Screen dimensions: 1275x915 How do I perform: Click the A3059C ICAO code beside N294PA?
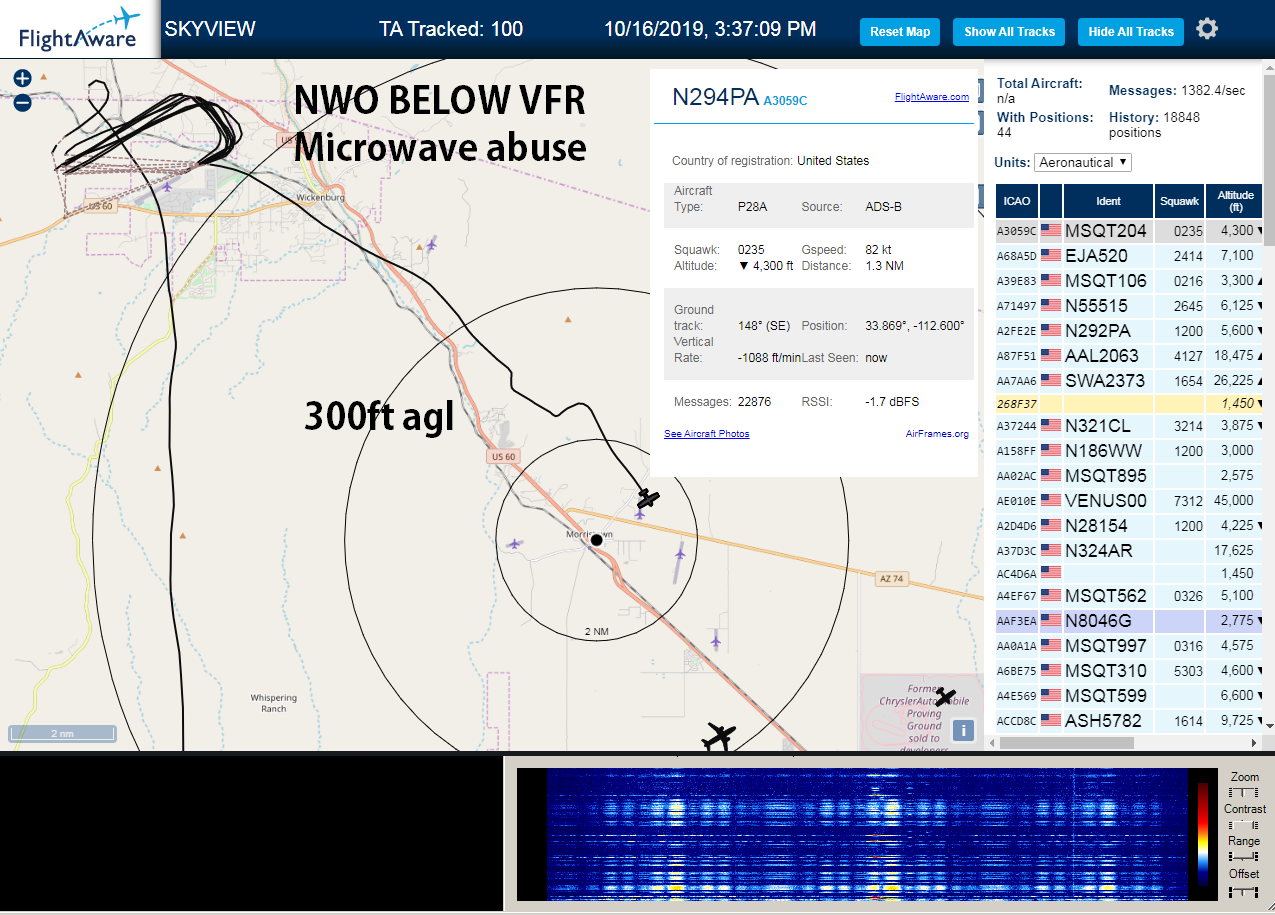785,100
